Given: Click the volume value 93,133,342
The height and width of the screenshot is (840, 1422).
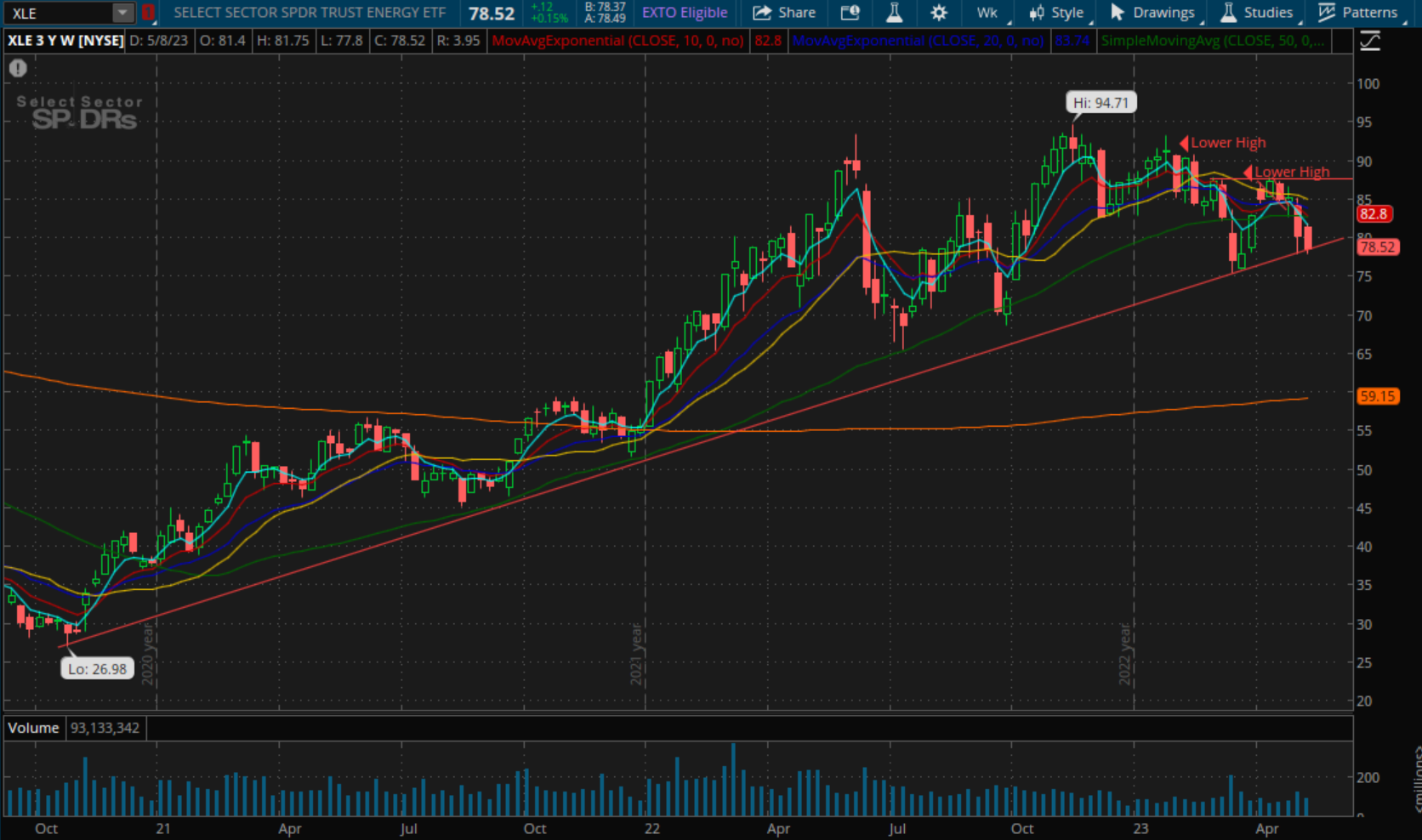Looking at the screenshot, I should pos(105,728).
